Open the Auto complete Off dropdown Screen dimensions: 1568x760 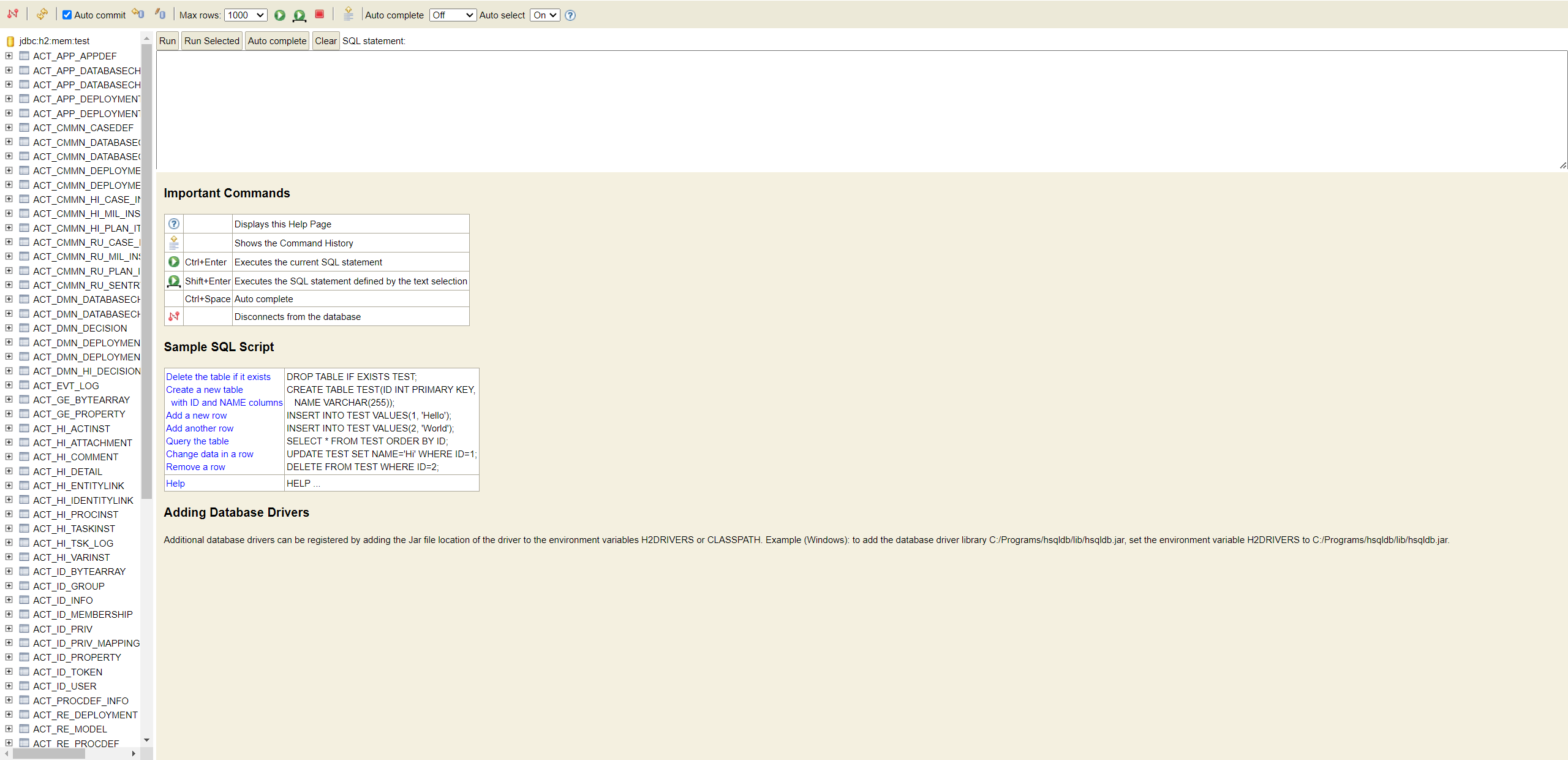(452, 15)
